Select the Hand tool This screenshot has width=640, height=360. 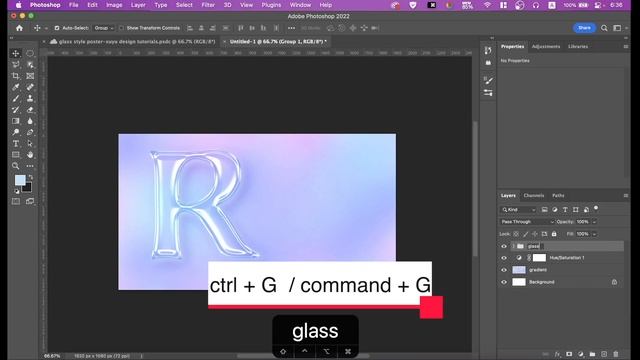pos(30,155)
